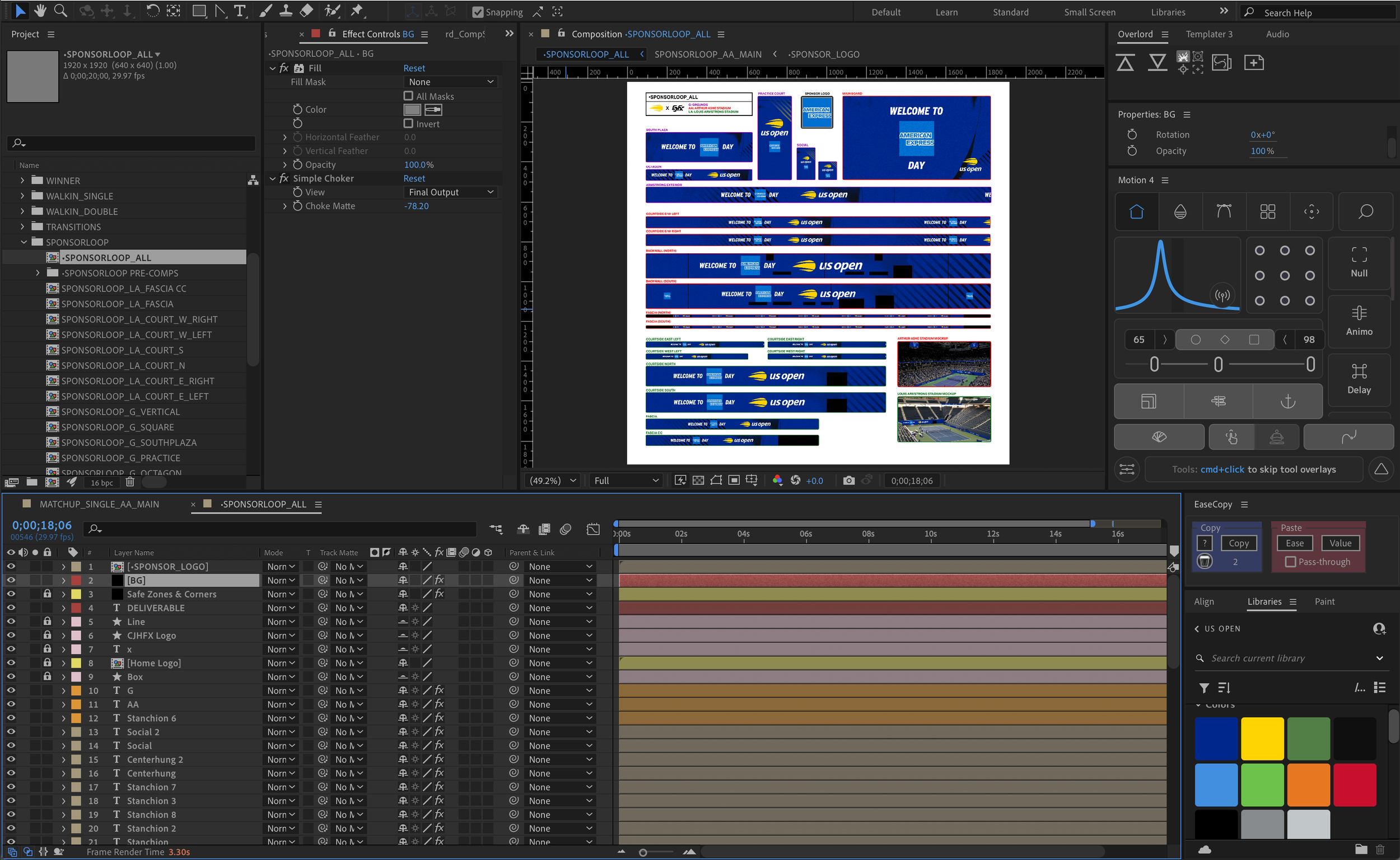
Task: Open the MATCHUP_SINGLE_AA_MAIN timeline tab
Action: click(x=100, y=504)
